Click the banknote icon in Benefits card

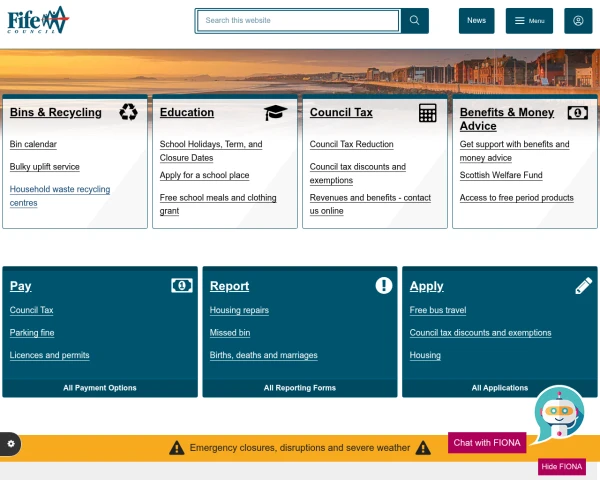577,113
